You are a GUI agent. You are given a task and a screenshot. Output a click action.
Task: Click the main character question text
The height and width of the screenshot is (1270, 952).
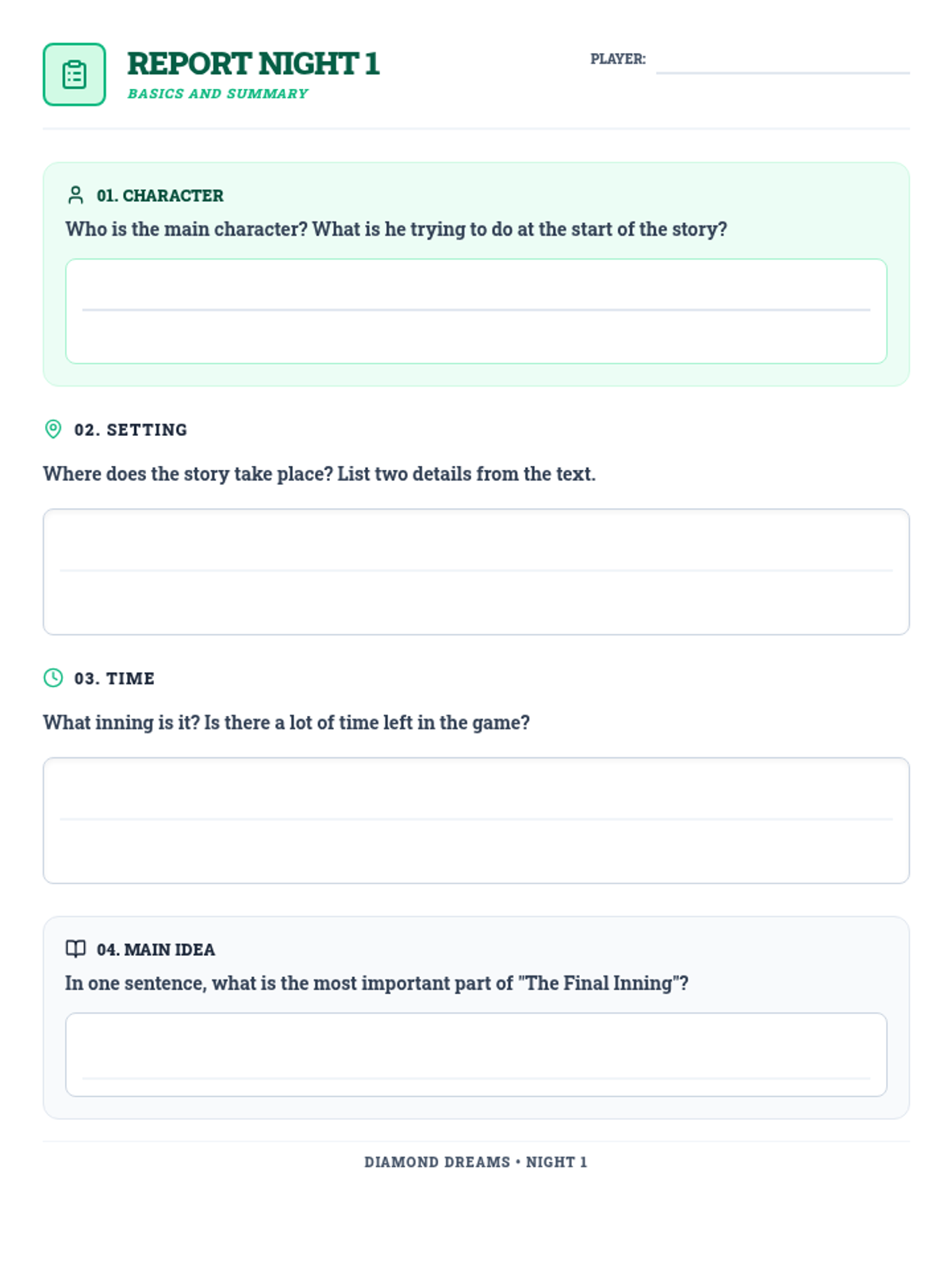[x=396, y=229]
